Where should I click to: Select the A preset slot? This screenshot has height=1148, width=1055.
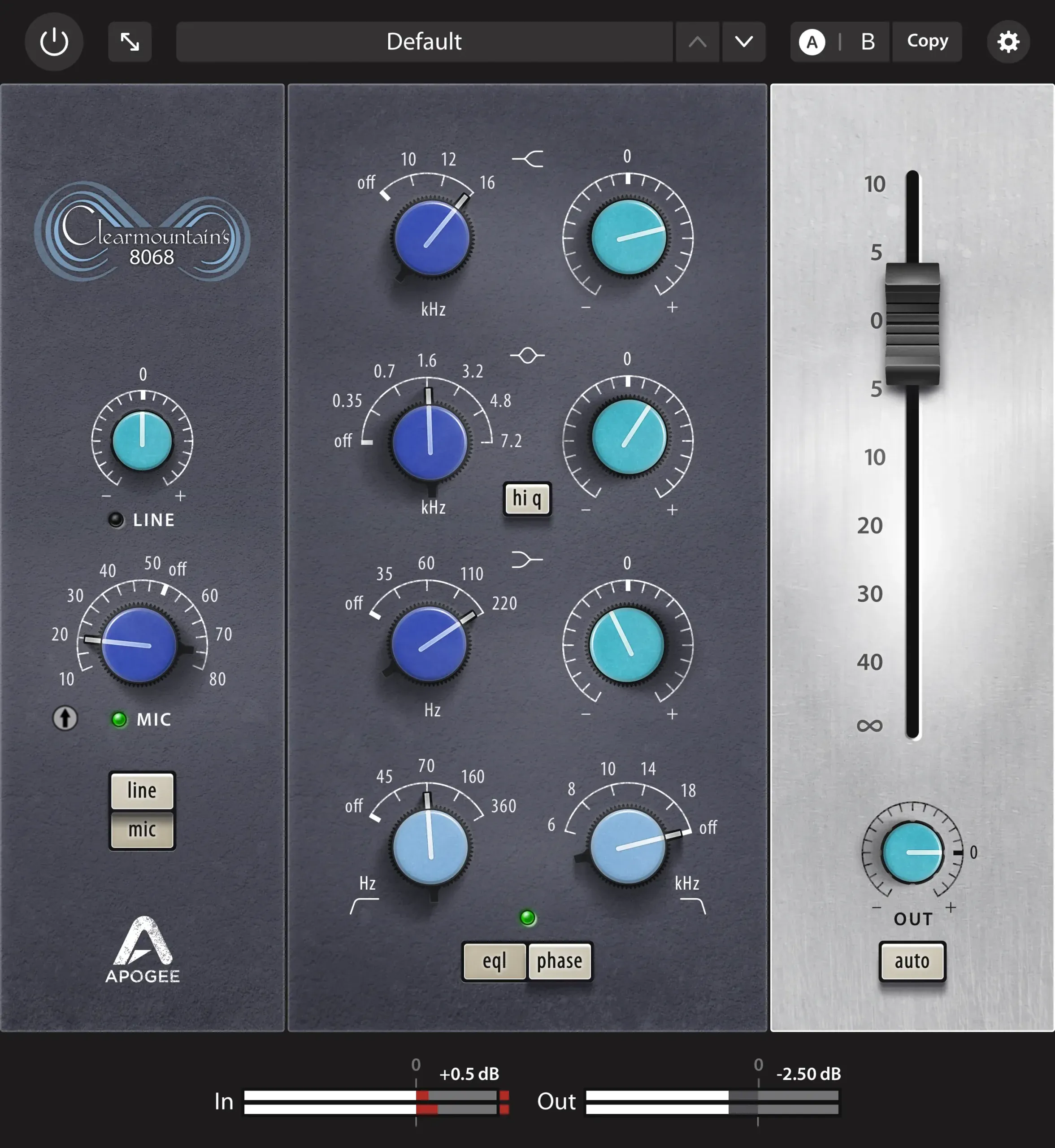coord(812,42)
